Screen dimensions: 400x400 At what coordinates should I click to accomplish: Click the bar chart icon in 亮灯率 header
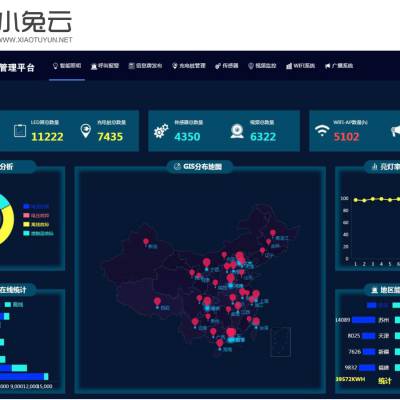[375, 166]
